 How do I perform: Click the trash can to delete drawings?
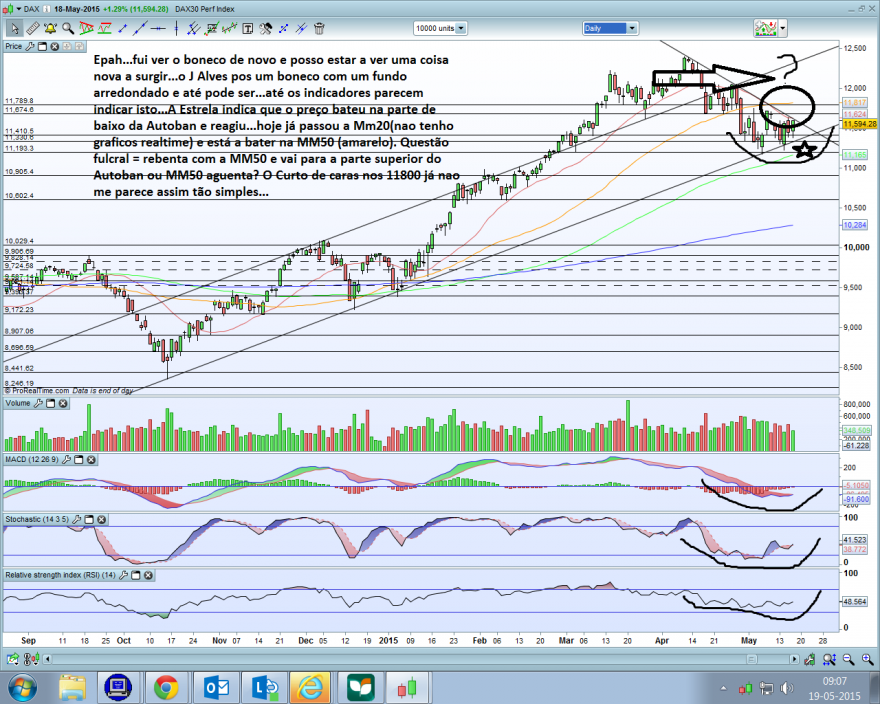click(x=319, y=28)
